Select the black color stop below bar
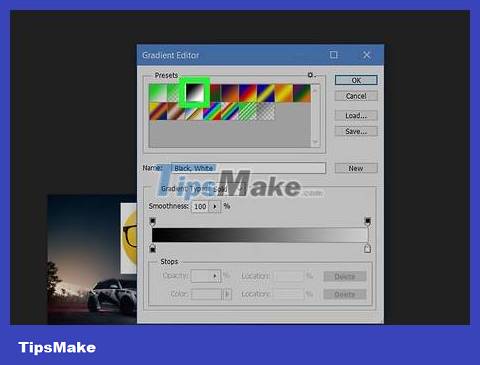Image resolution: width=480 pixels, height=365 pixels. (153, 248)
